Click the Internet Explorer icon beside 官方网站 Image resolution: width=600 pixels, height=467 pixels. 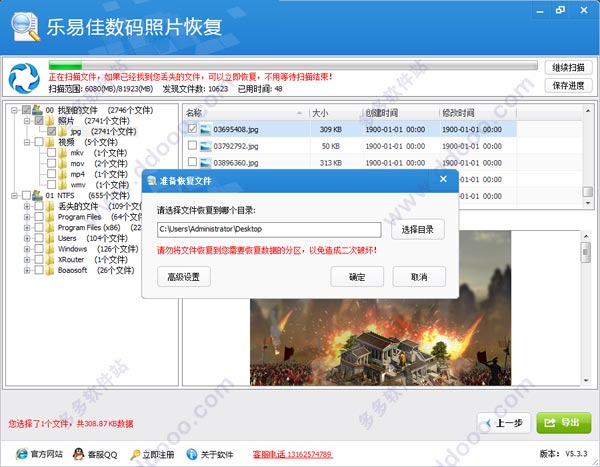21,454
